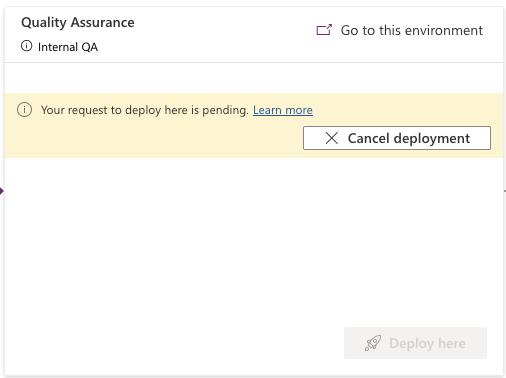Click the X icon in Cancel deployment
Viewport: 506px width, 378px height.
coord(331,138)
